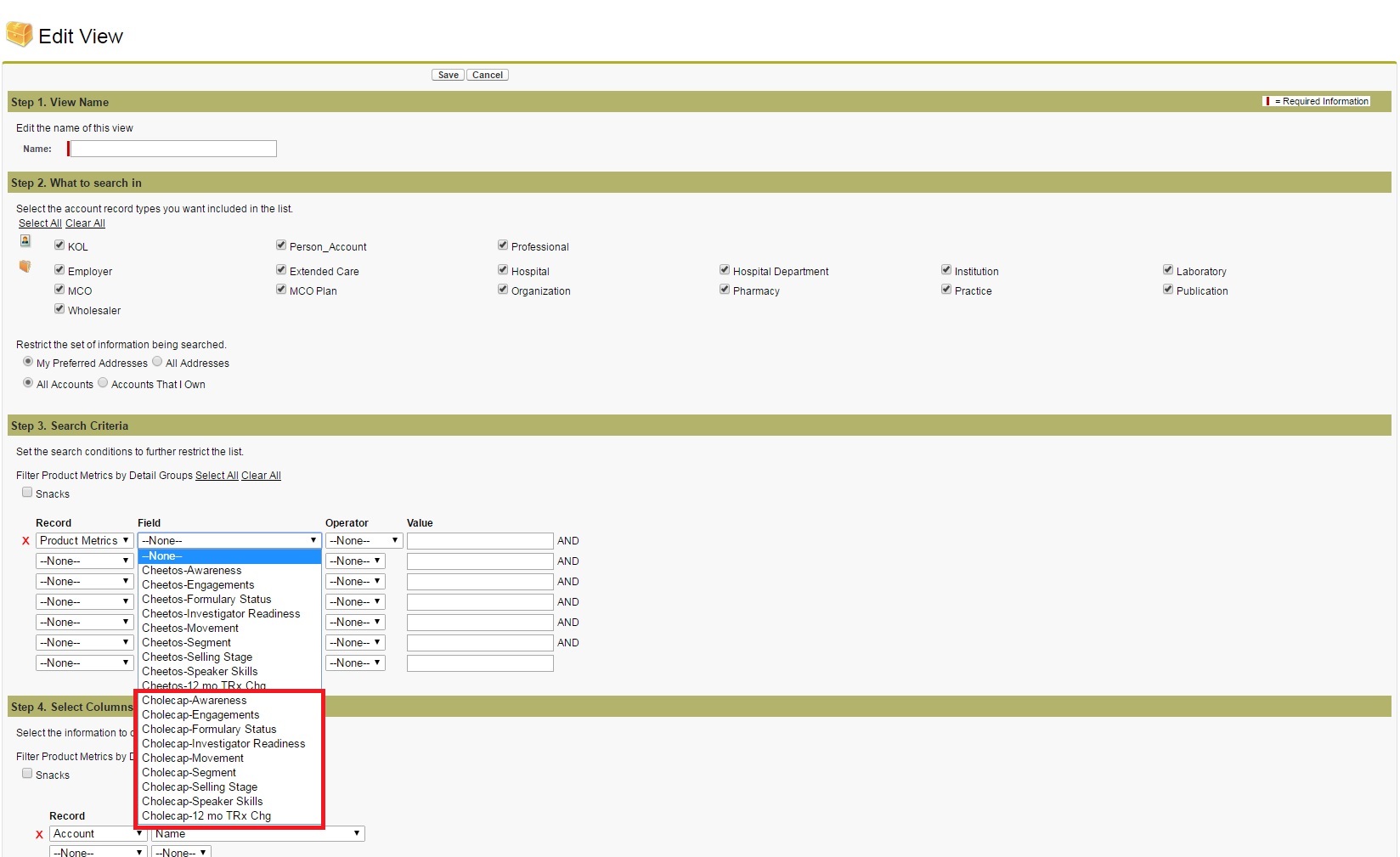
Task: Click the Edit View folder icon
Action: pyautogui.click(x=19, y=35)
